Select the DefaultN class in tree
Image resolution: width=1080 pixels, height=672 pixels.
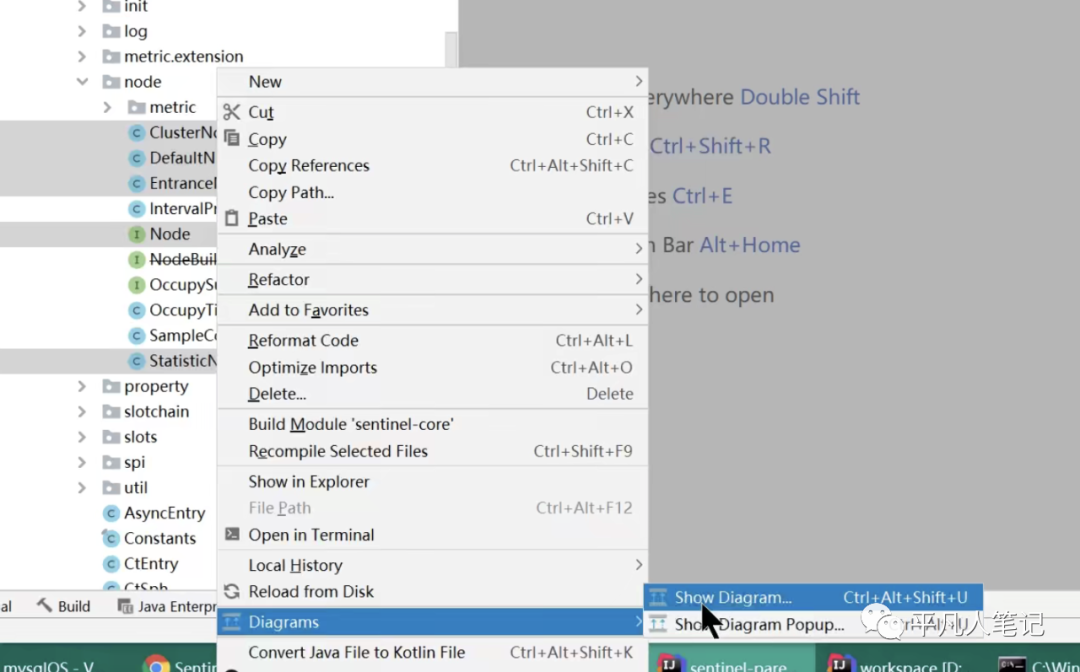(x=182, y=158)
